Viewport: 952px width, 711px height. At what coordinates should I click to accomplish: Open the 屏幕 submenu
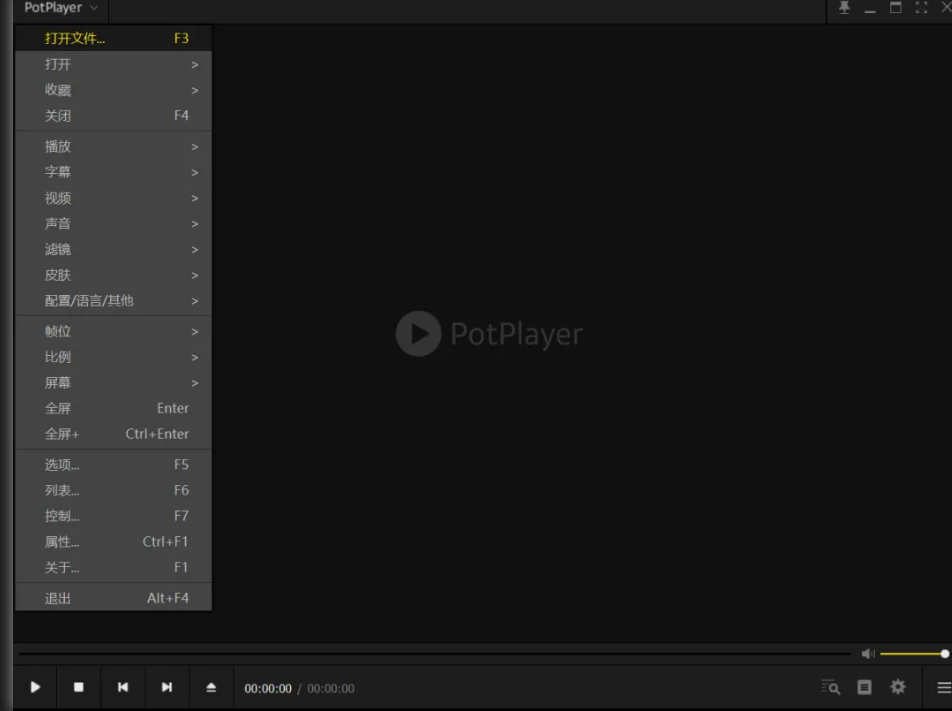click(114, 383)
